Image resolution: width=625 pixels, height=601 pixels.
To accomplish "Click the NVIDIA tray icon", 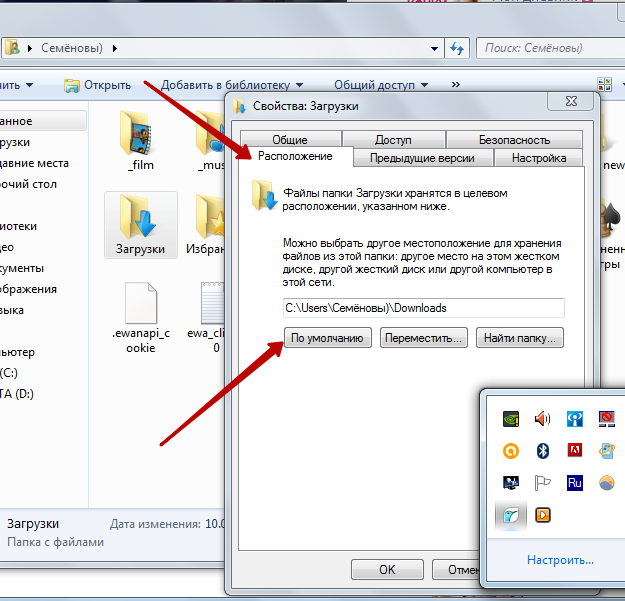I will [511, 419].
